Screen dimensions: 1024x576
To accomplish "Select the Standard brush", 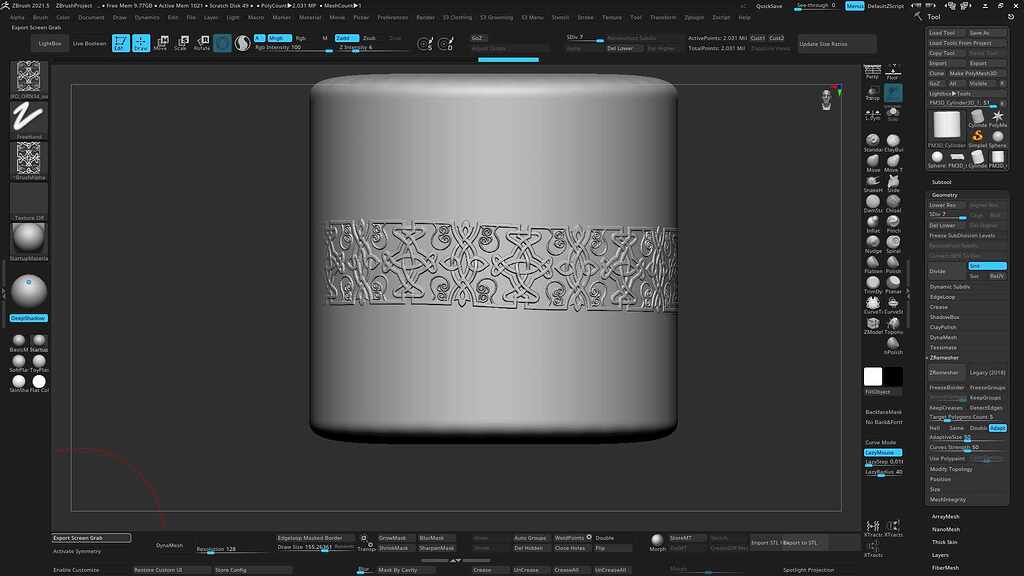I will [871, 140].
